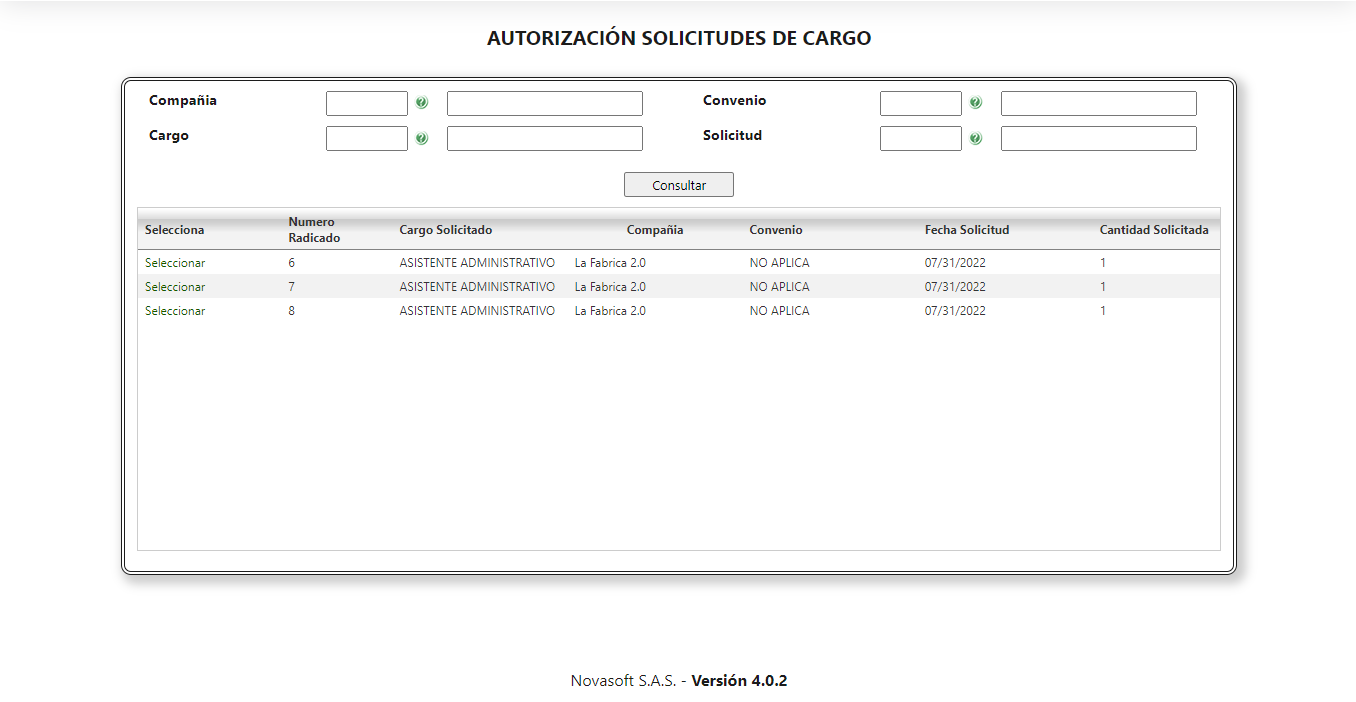Click the Cargo description field
This screenshot has height=702, width=1356.
click(x=544, y=138)
